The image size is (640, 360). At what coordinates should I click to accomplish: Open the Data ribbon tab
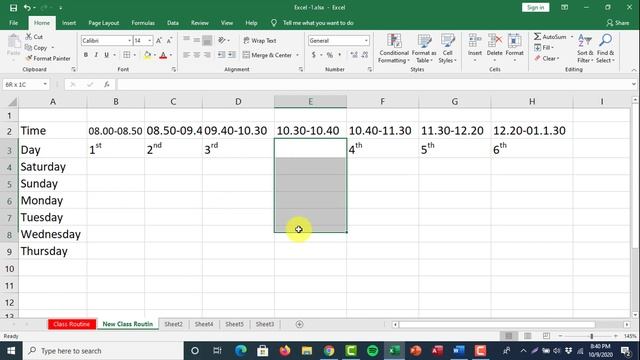pos(173,23)
